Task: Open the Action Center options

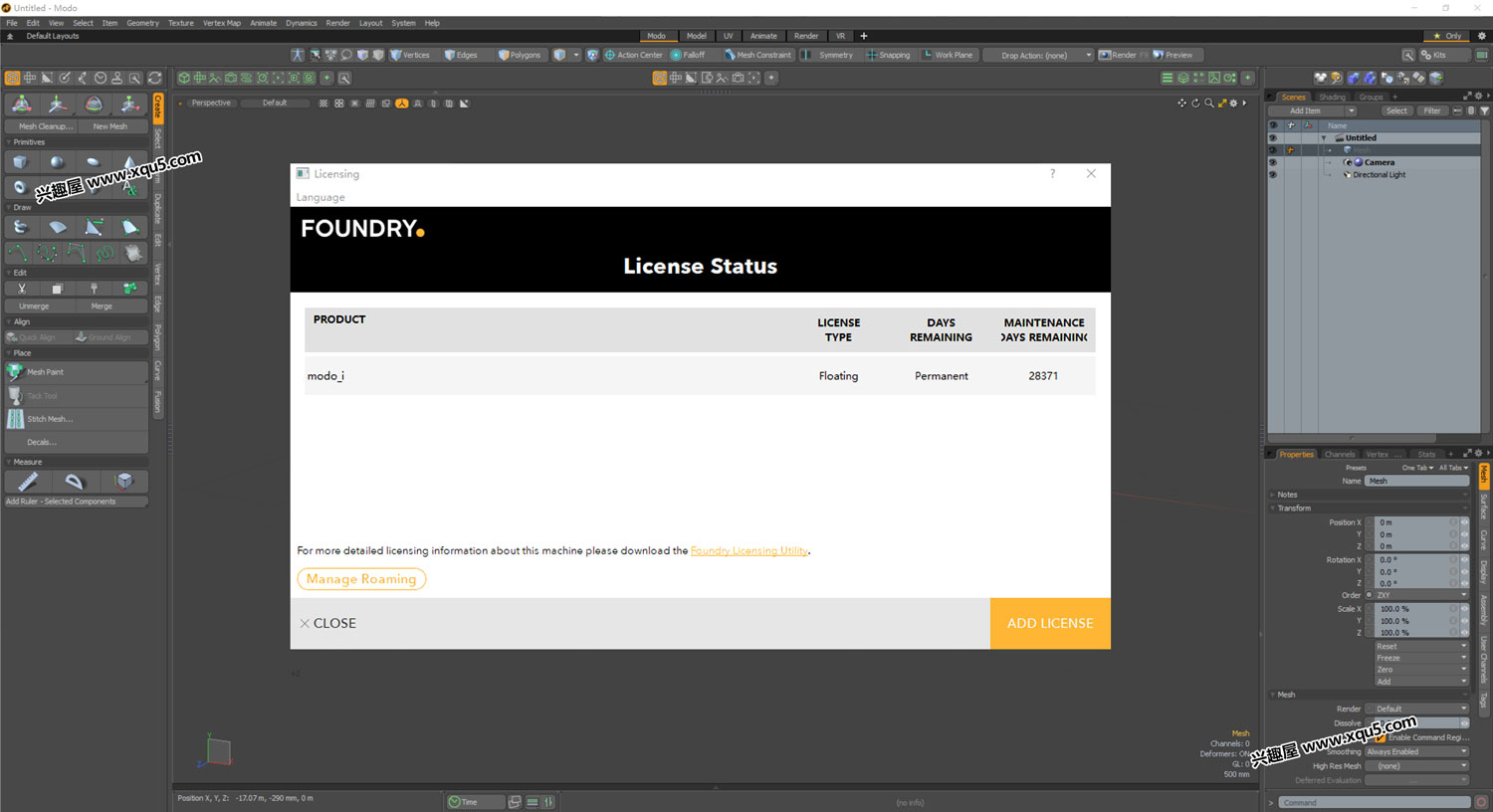Action: [x=633, y=55]
